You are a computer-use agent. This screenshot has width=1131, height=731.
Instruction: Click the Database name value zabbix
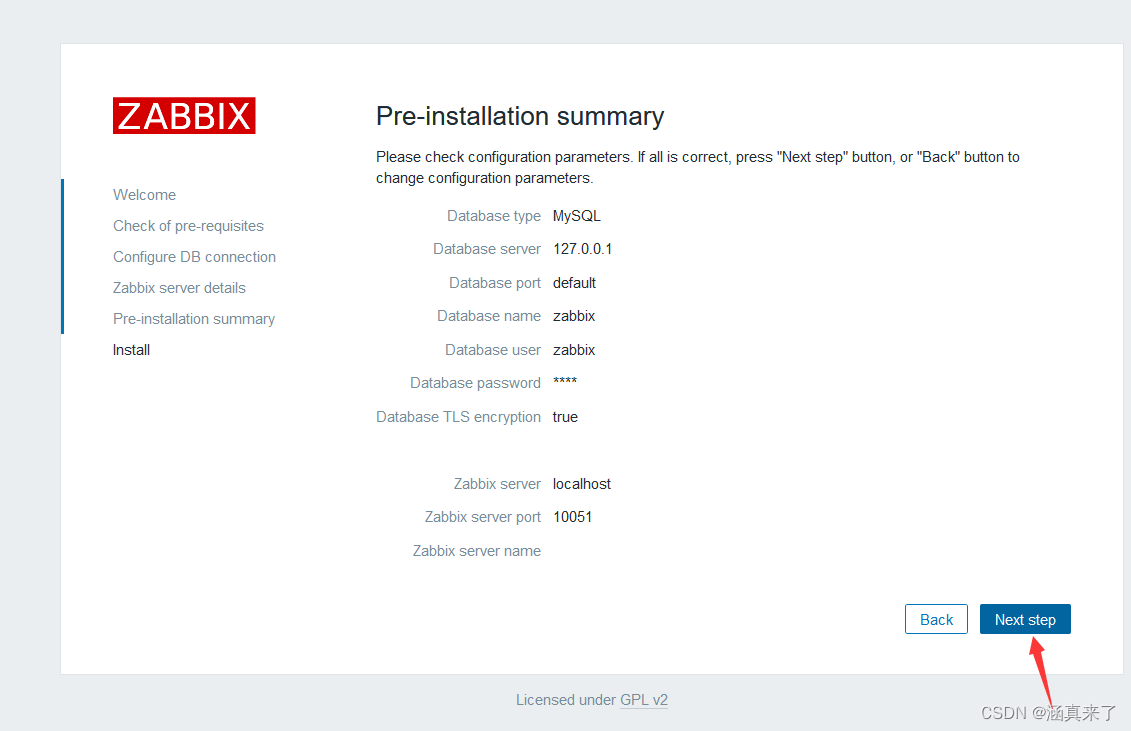tap(574, 315)
